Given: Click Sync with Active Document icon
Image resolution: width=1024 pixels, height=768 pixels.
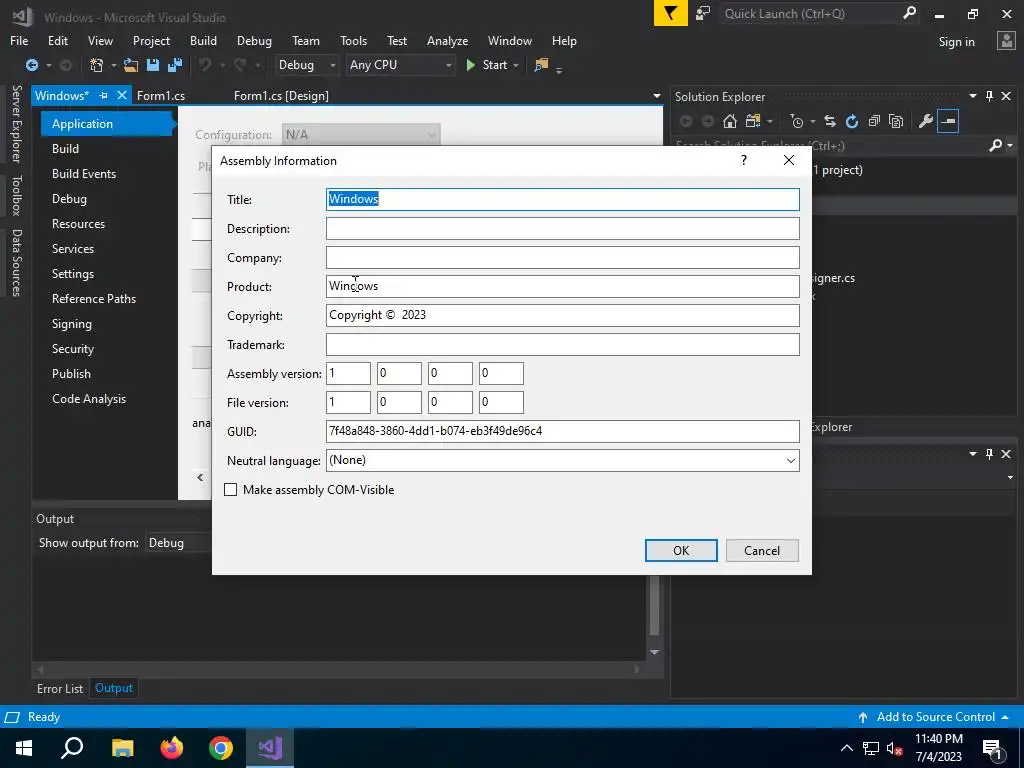Looking at the screenshot, I should coord(829,121).
